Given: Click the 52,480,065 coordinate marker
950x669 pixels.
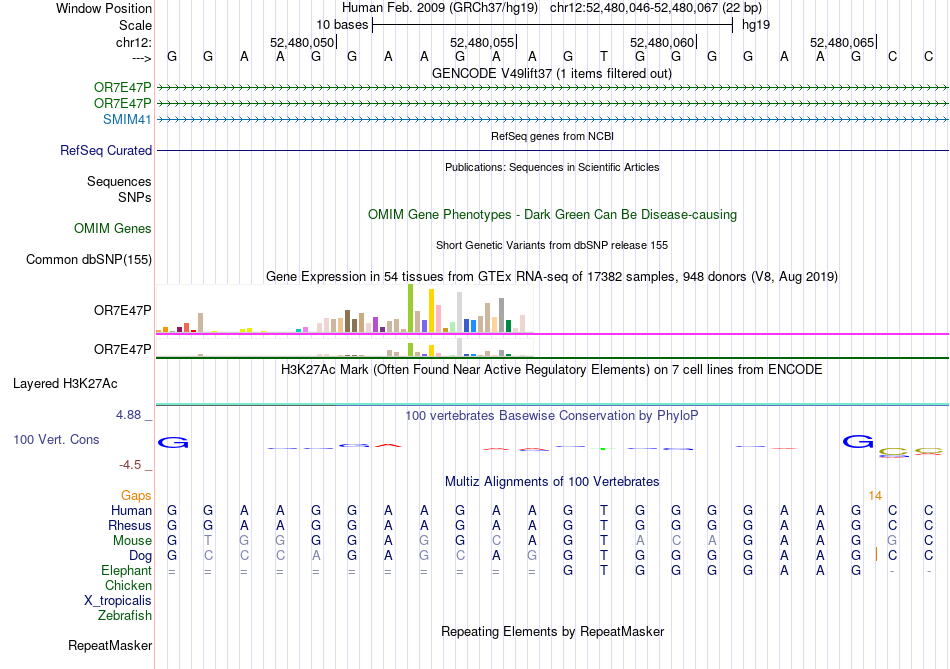Looking at the screenshot, I should pyautogui.click(x=842, y=42).
